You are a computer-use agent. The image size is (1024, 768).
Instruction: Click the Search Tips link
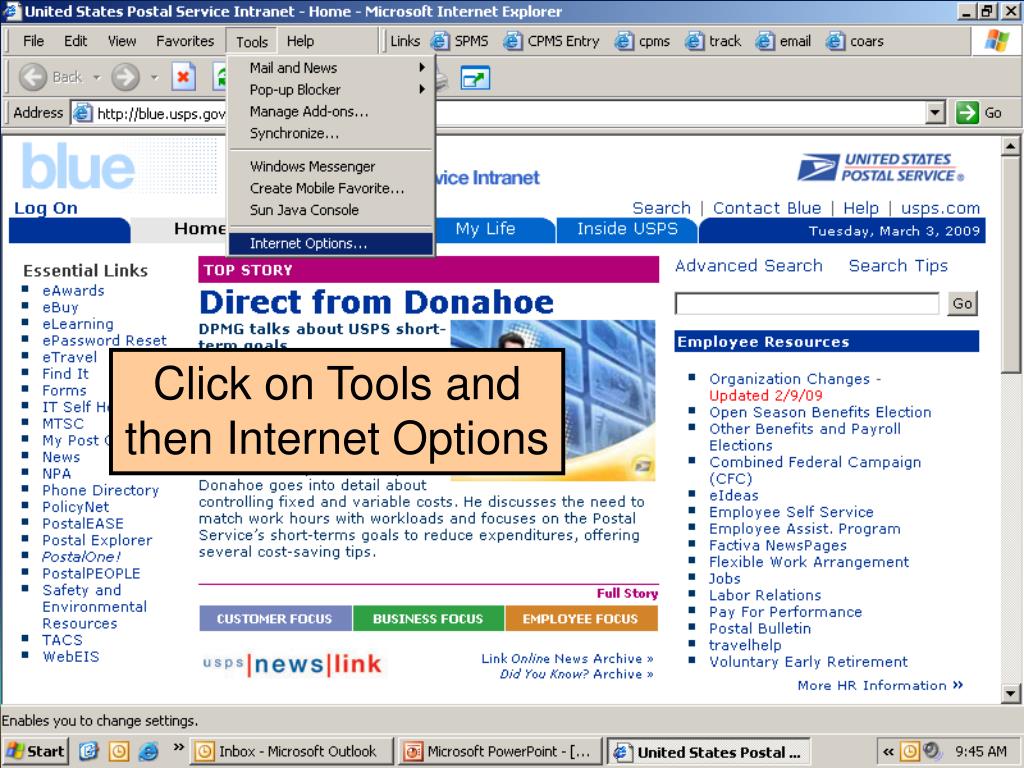898,266
